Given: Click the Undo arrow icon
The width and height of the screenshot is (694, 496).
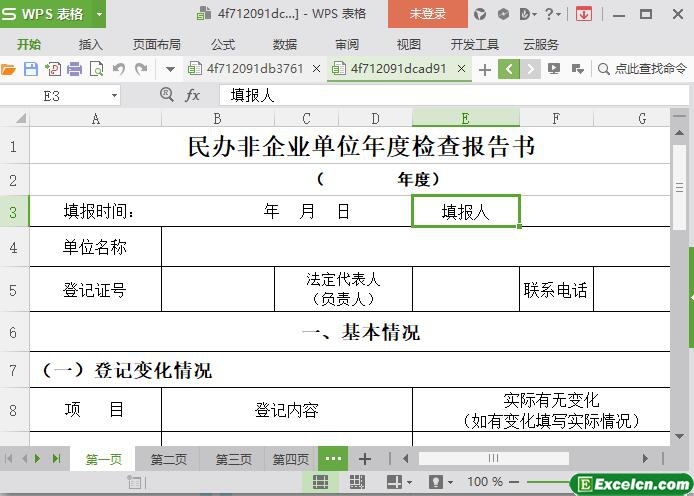Looking at the screenshot, I should point(119,69).
